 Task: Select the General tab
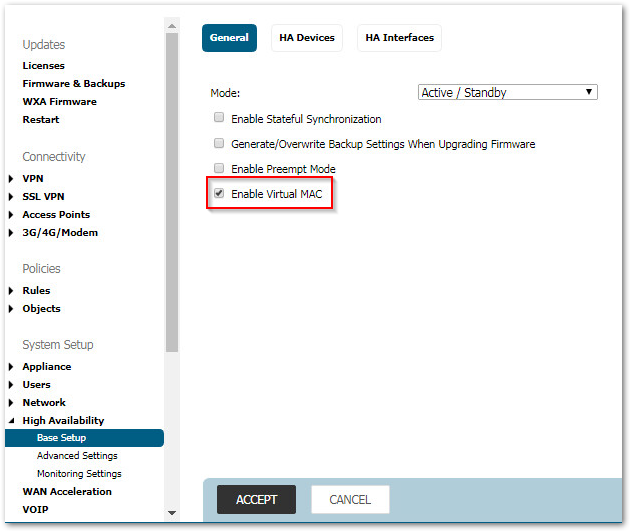pos(229,38)
